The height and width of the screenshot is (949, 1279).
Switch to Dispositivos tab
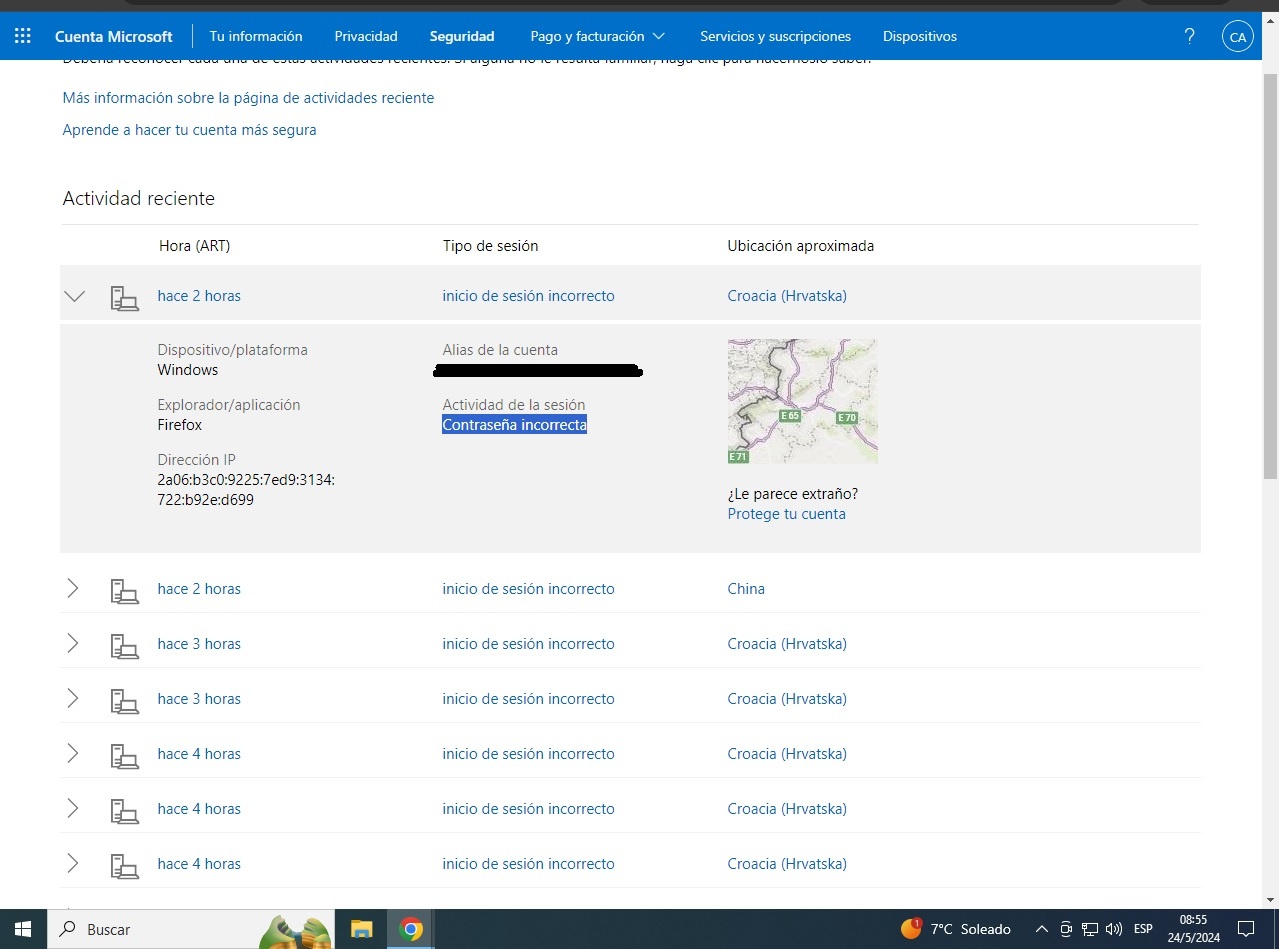click(920, 36)
